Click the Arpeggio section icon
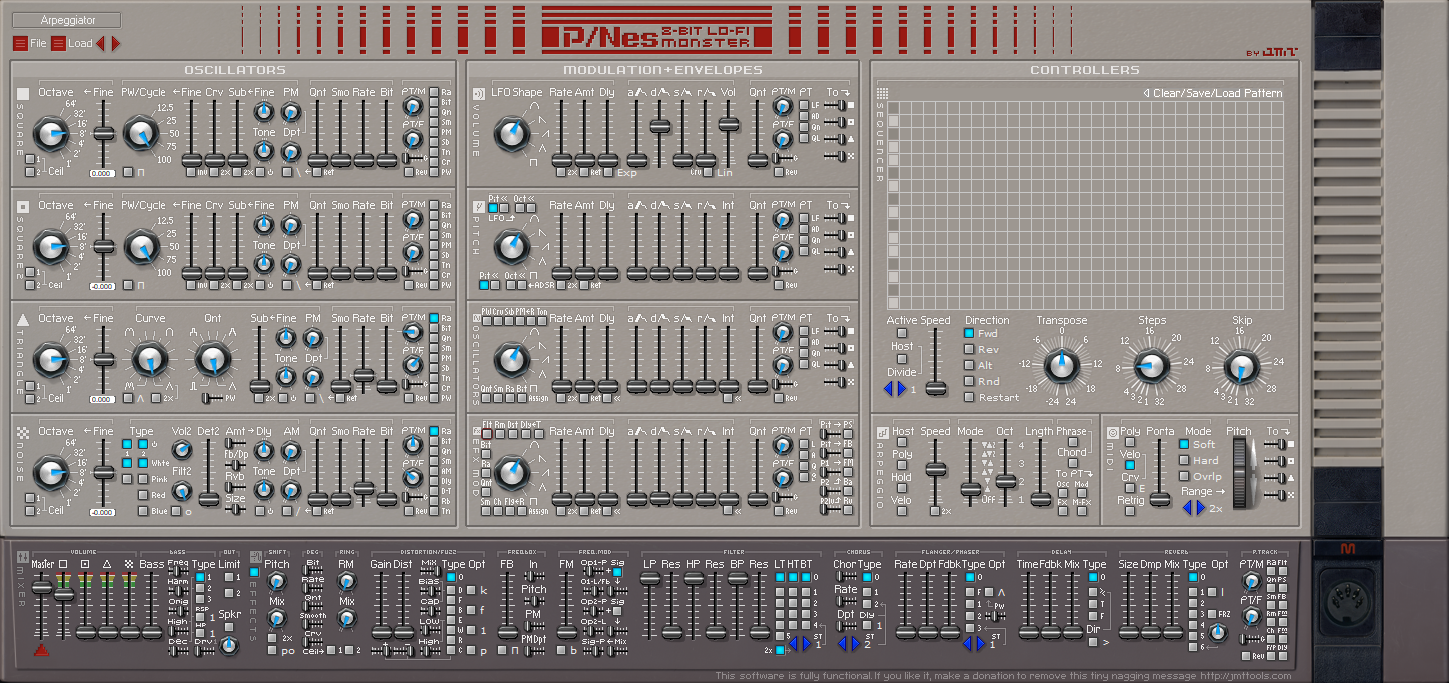 882,433
